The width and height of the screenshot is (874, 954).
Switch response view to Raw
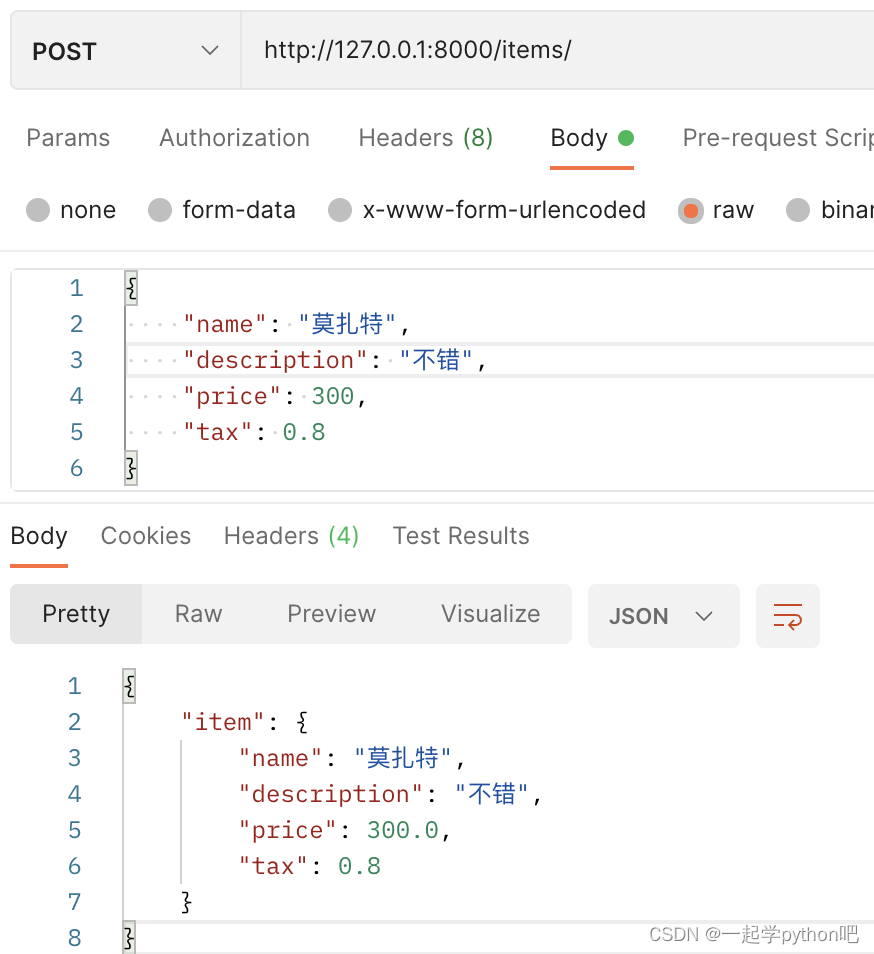pos(198,614)
